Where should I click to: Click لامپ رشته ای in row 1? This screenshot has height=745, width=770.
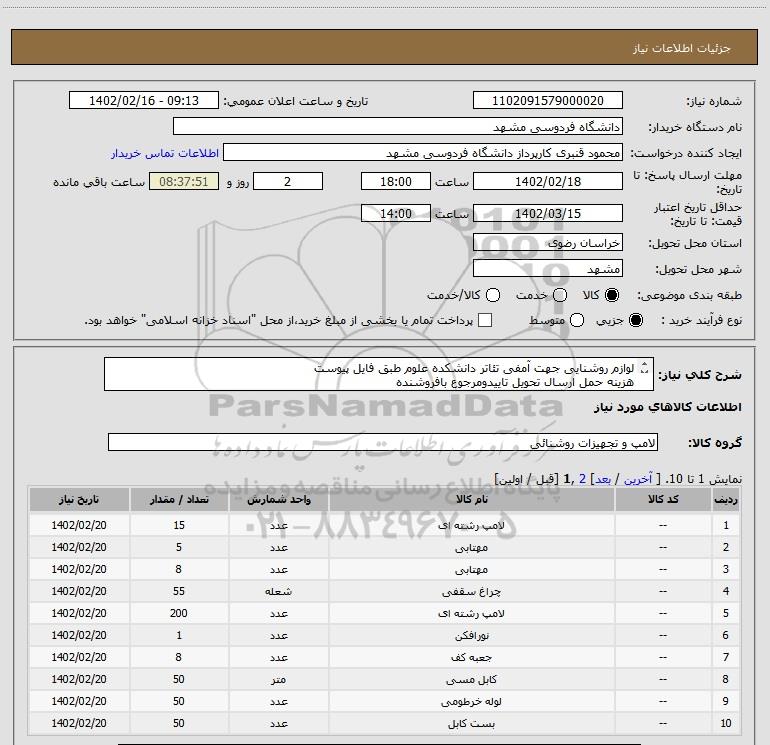click(471, 525)
